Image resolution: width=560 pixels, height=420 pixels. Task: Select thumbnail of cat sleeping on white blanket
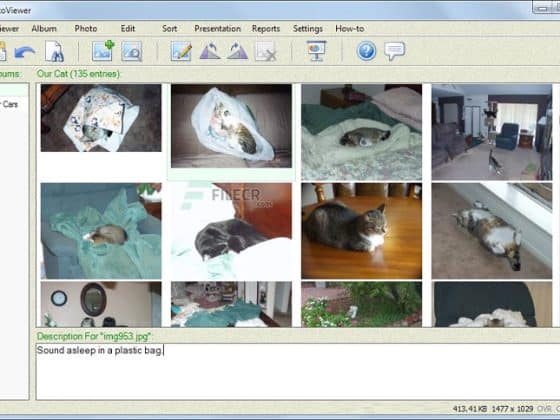(x=361, y=132)
